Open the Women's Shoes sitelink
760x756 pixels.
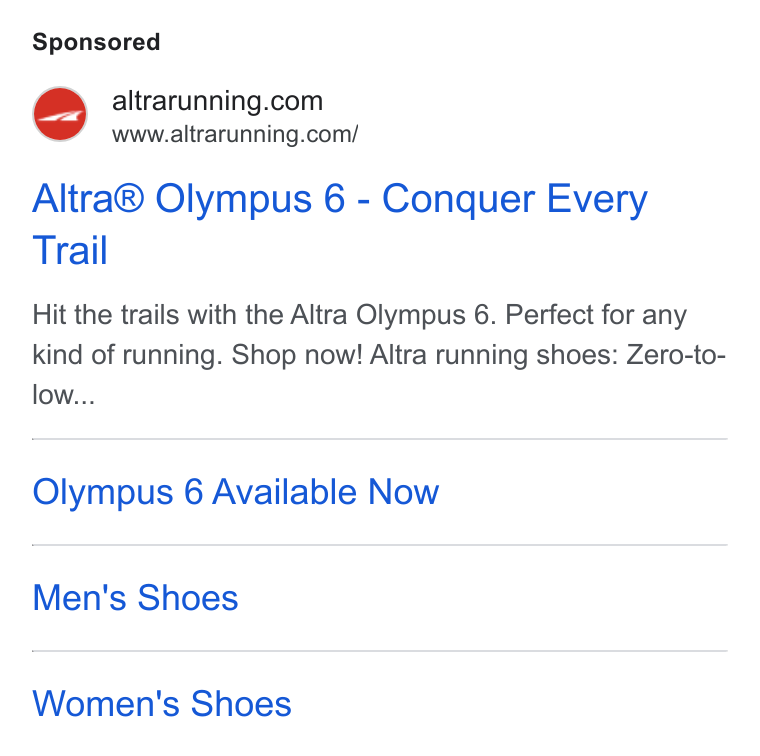[162, 703]
